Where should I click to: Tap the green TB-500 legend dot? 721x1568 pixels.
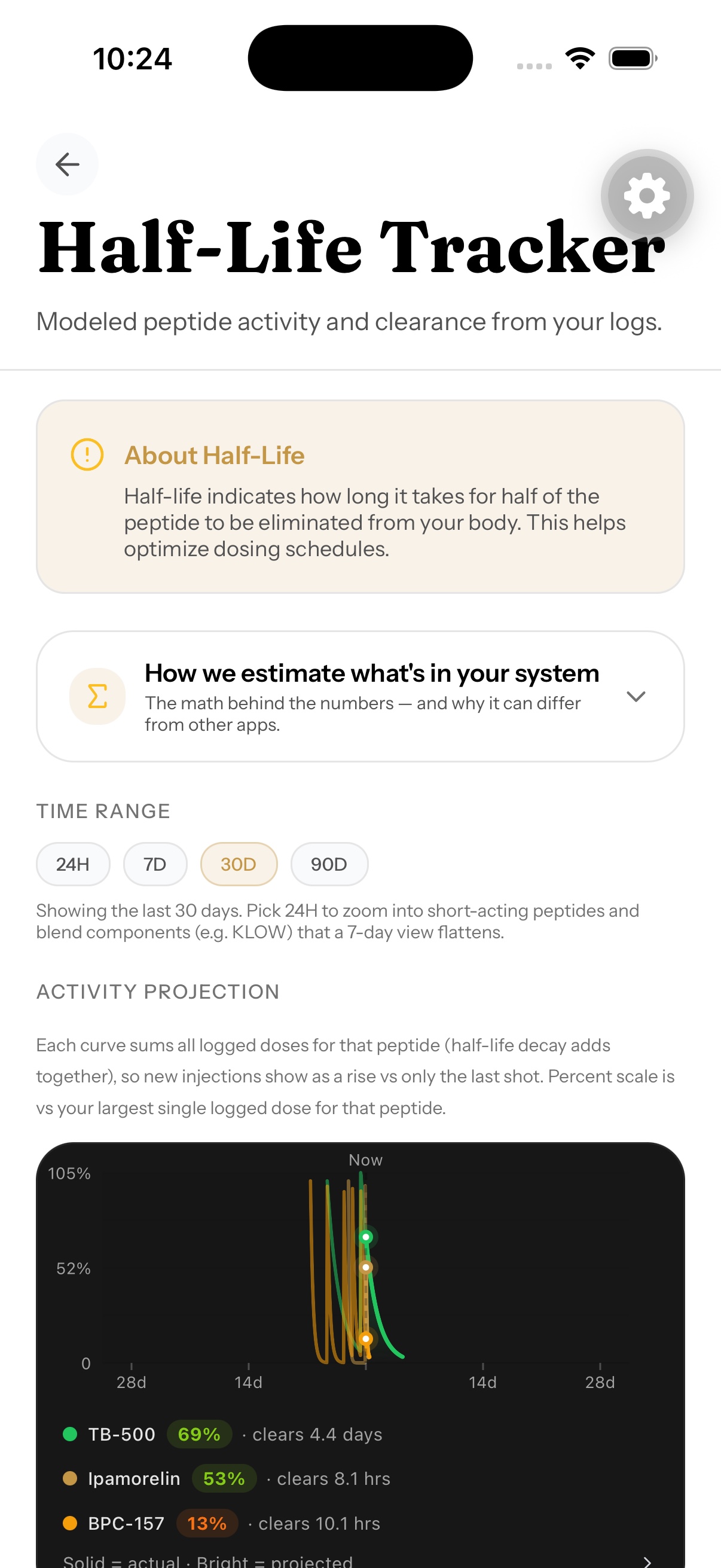pos(70,1434)
